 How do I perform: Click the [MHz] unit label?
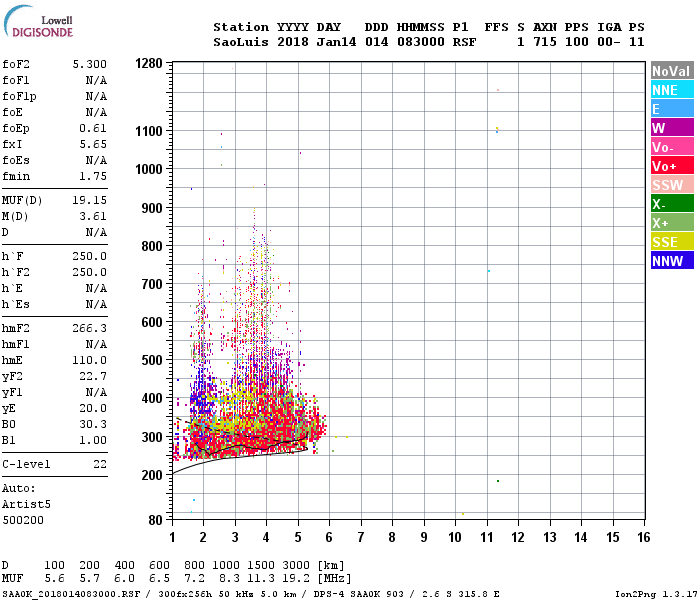coord(334,579)
